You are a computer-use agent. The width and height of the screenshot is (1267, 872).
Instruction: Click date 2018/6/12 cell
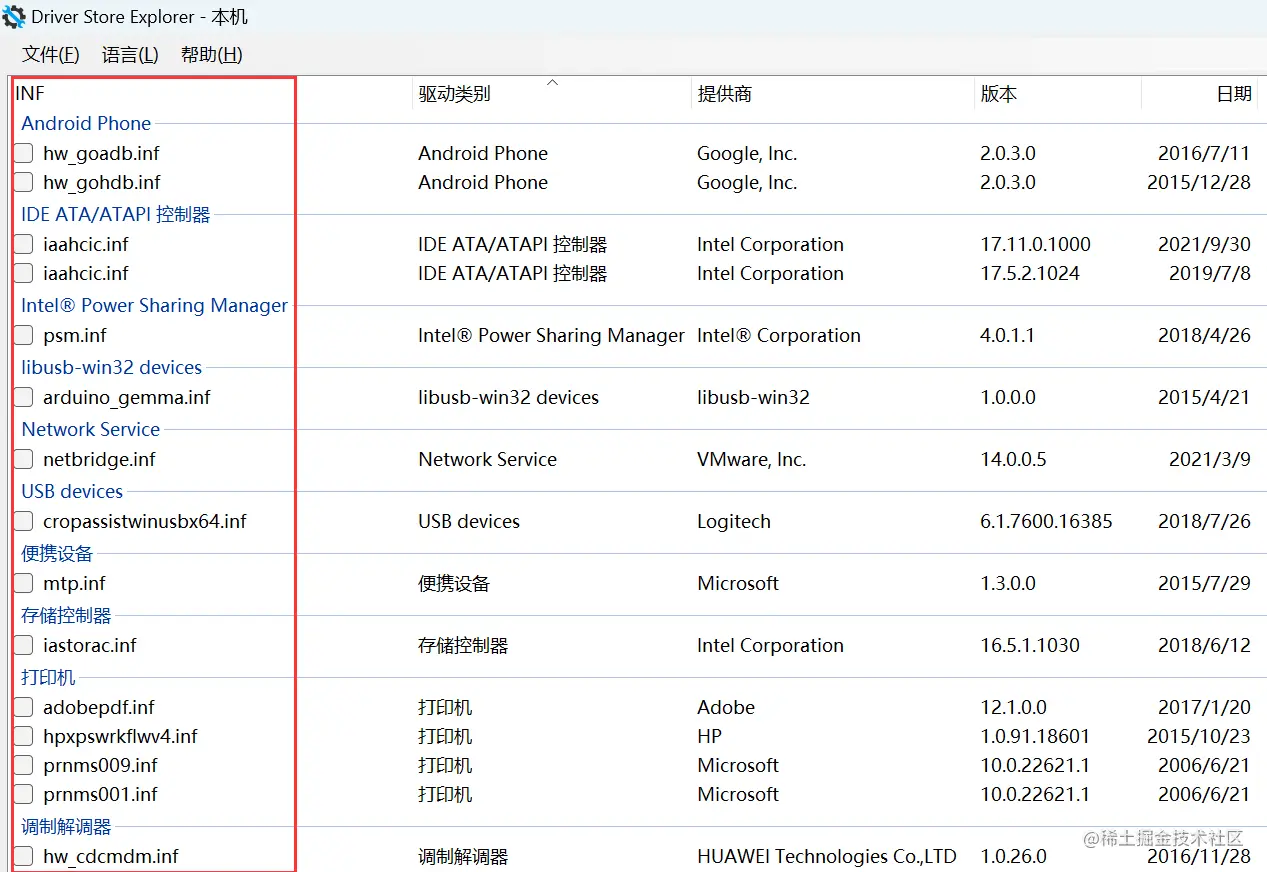[x=1205, y=646]
